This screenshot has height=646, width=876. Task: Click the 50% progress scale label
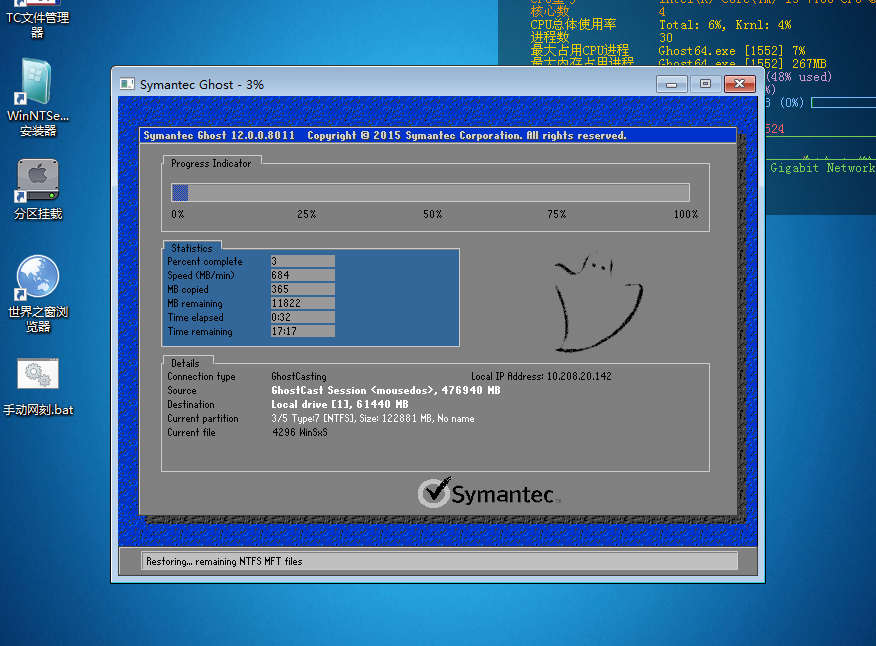click(432, 214)
